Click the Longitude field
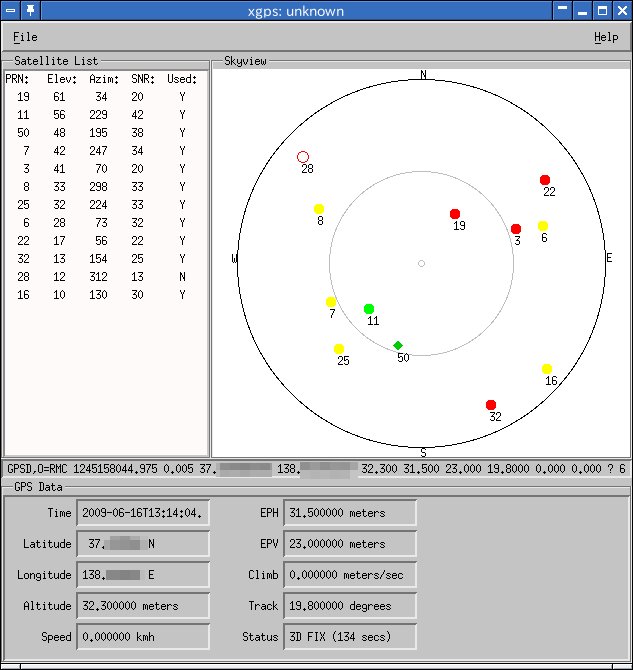Viewport: 633px width, 670px height. (143, 575)
